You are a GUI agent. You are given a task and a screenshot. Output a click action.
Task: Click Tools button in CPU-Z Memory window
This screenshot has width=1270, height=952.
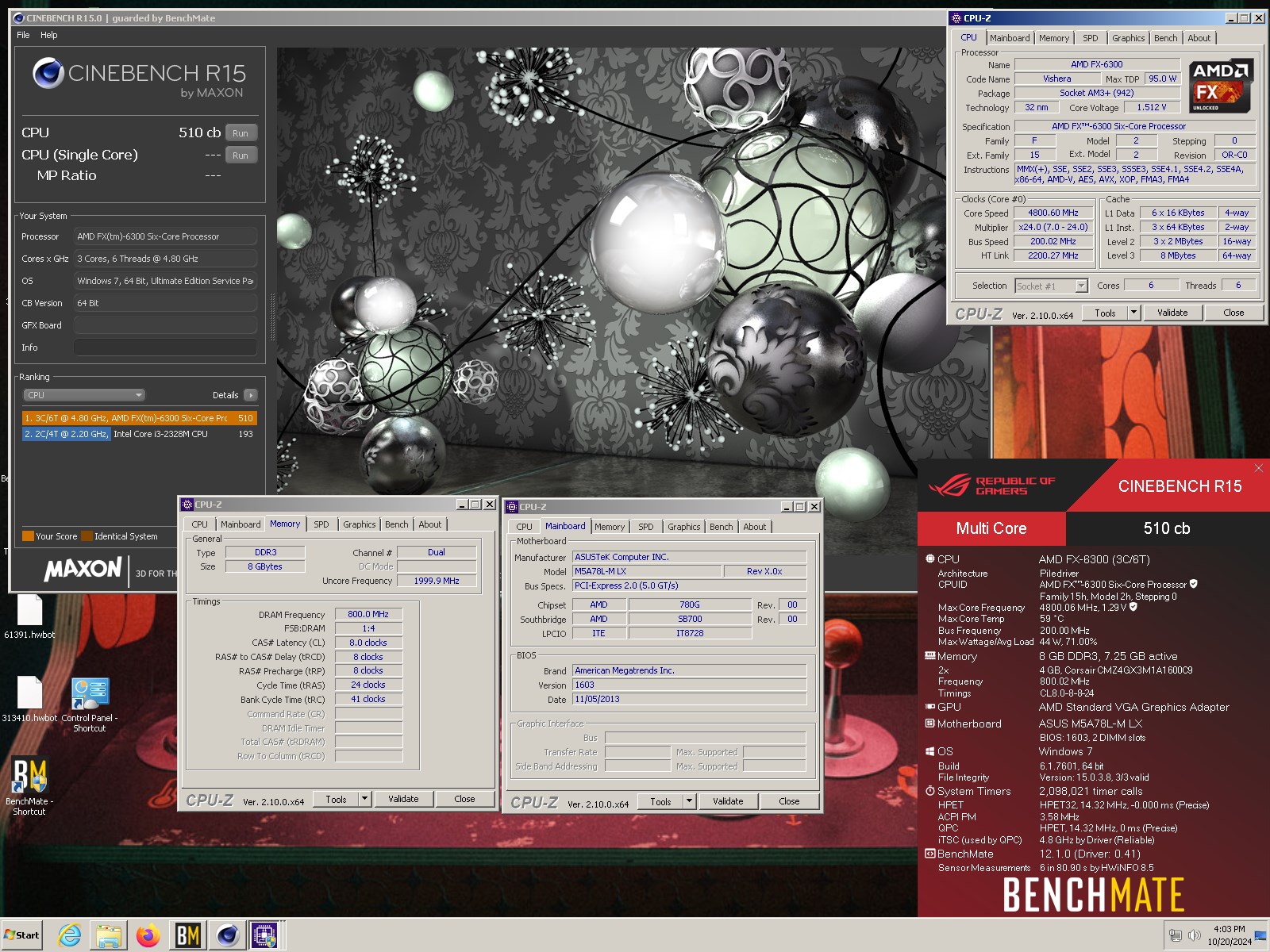point(336,799)
